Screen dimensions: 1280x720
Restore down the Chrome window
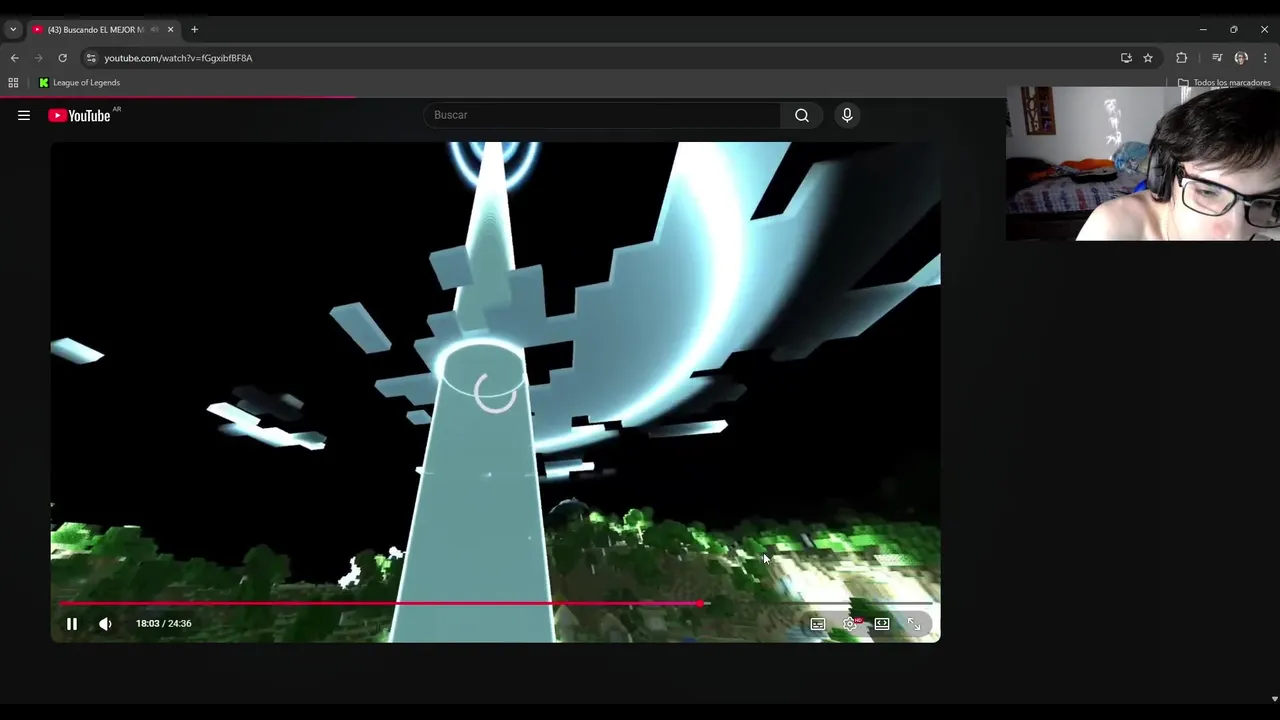pos(1233,30)
